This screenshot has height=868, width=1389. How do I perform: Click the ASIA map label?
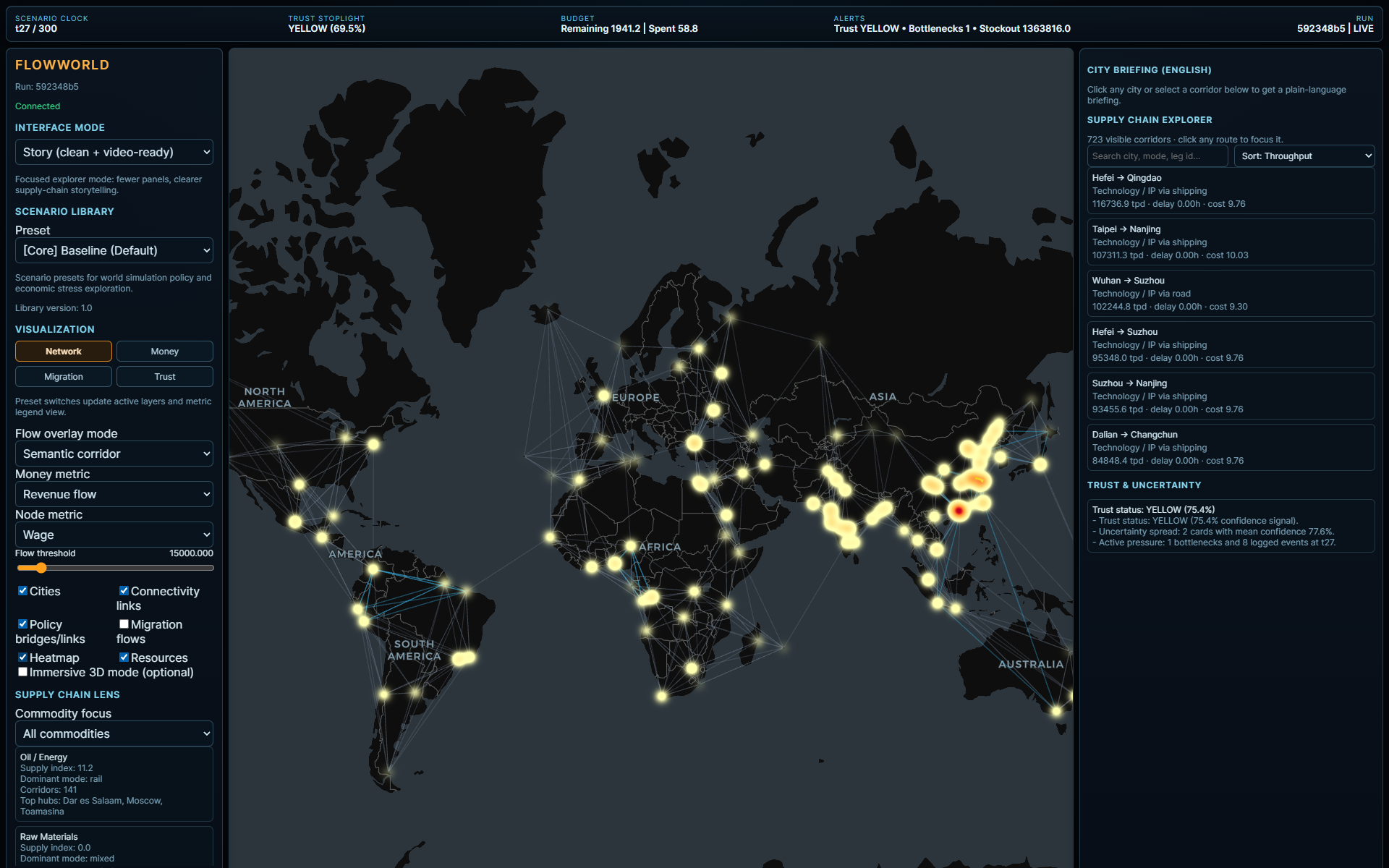tap(883, 396)
